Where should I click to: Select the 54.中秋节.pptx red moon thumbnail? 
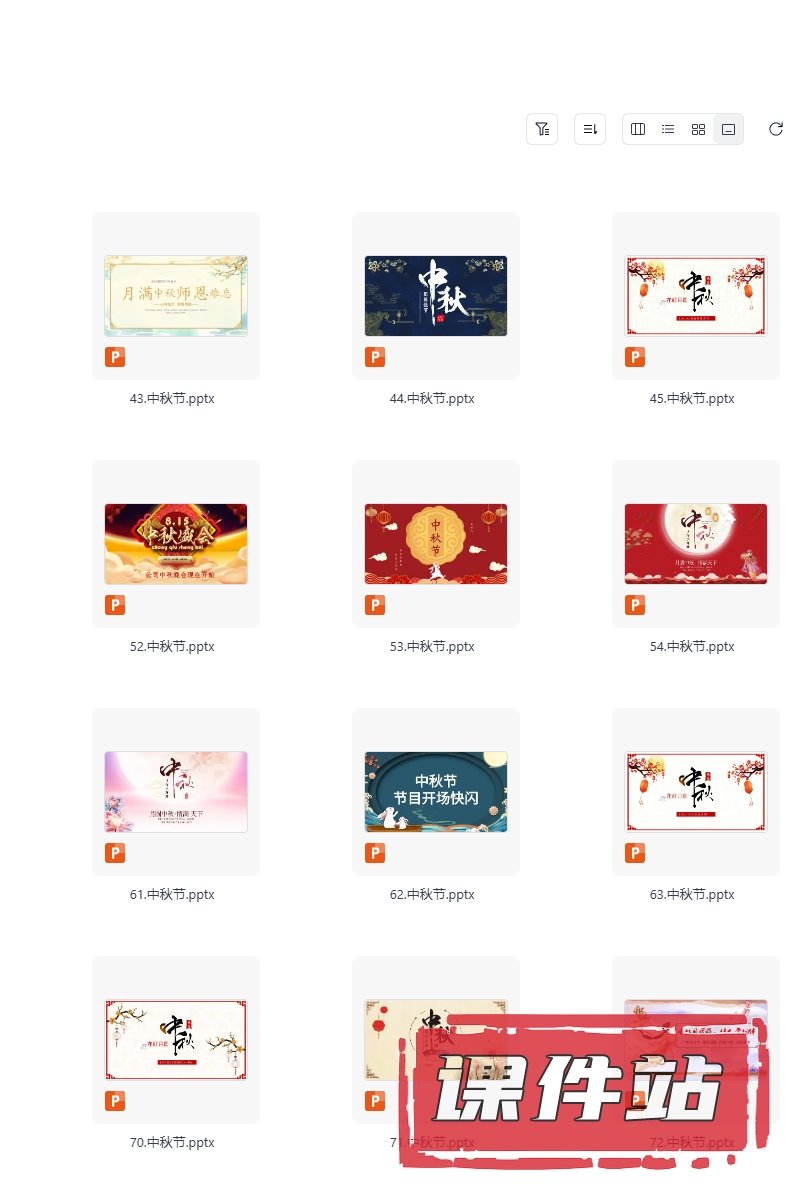[x=696, y=543]
